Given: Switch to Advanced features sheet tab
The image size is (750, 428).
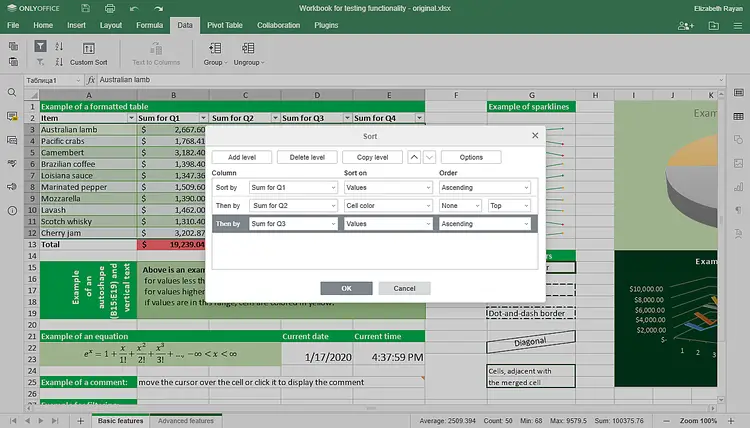Looking at the screenshot, I should 186,421.
